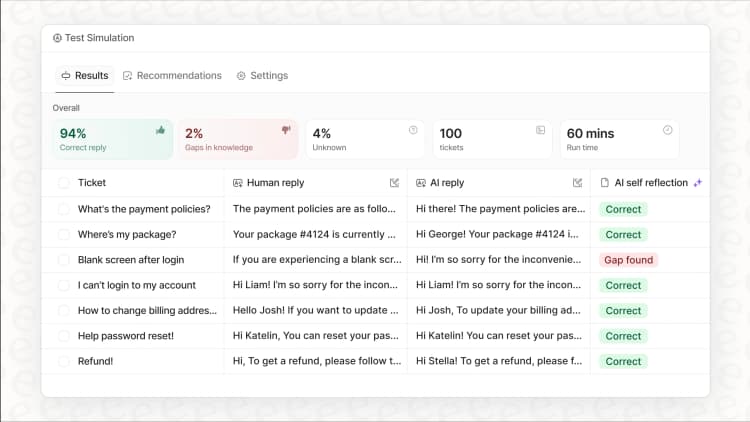The height and width of the screenshot is (422, 750).
Task: Click the tickets card icon
Action: pos(540,130)
